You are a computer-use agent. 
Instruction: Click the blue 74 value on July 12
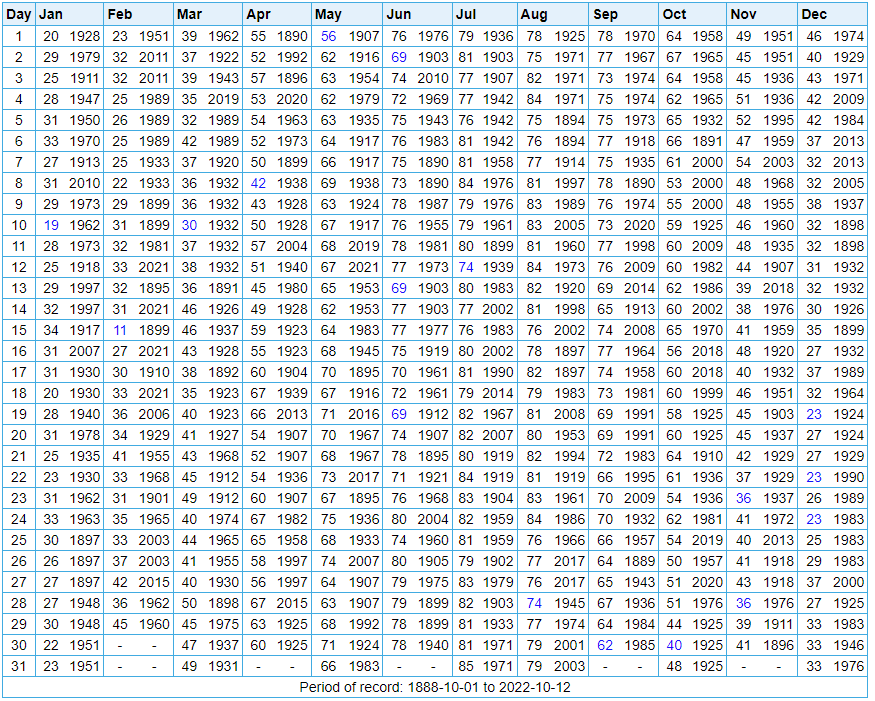pos(466,267)
